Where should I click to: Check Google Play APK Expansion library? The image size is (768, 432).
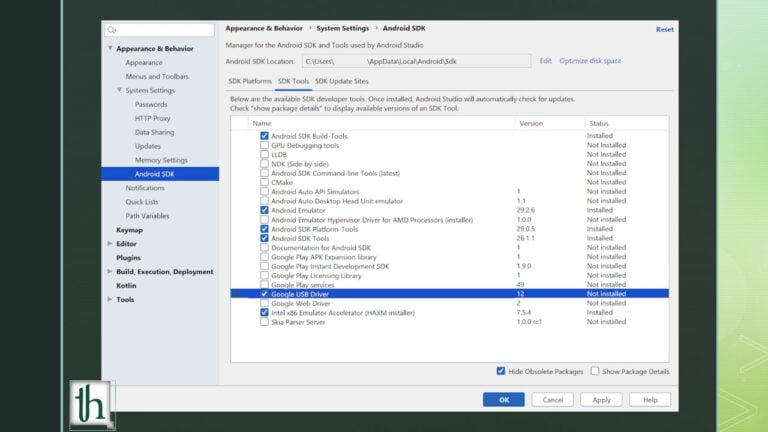(x=264, y=257)
